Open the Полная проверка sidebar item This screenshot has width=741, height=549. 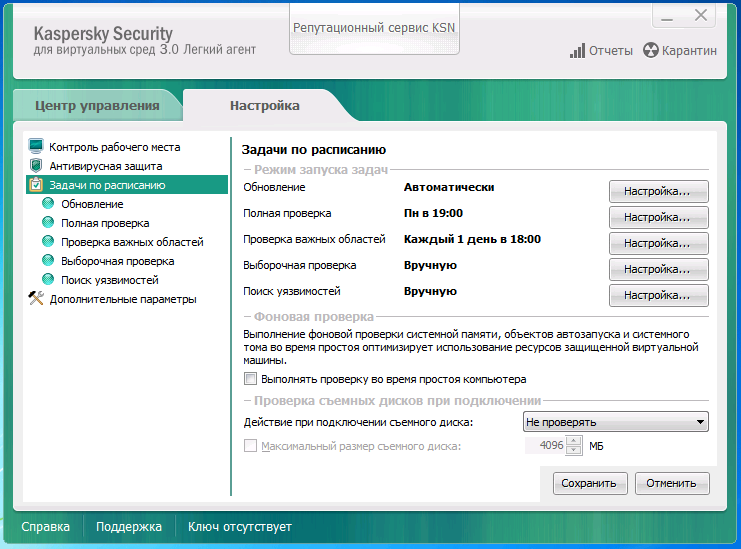(105, 223)
